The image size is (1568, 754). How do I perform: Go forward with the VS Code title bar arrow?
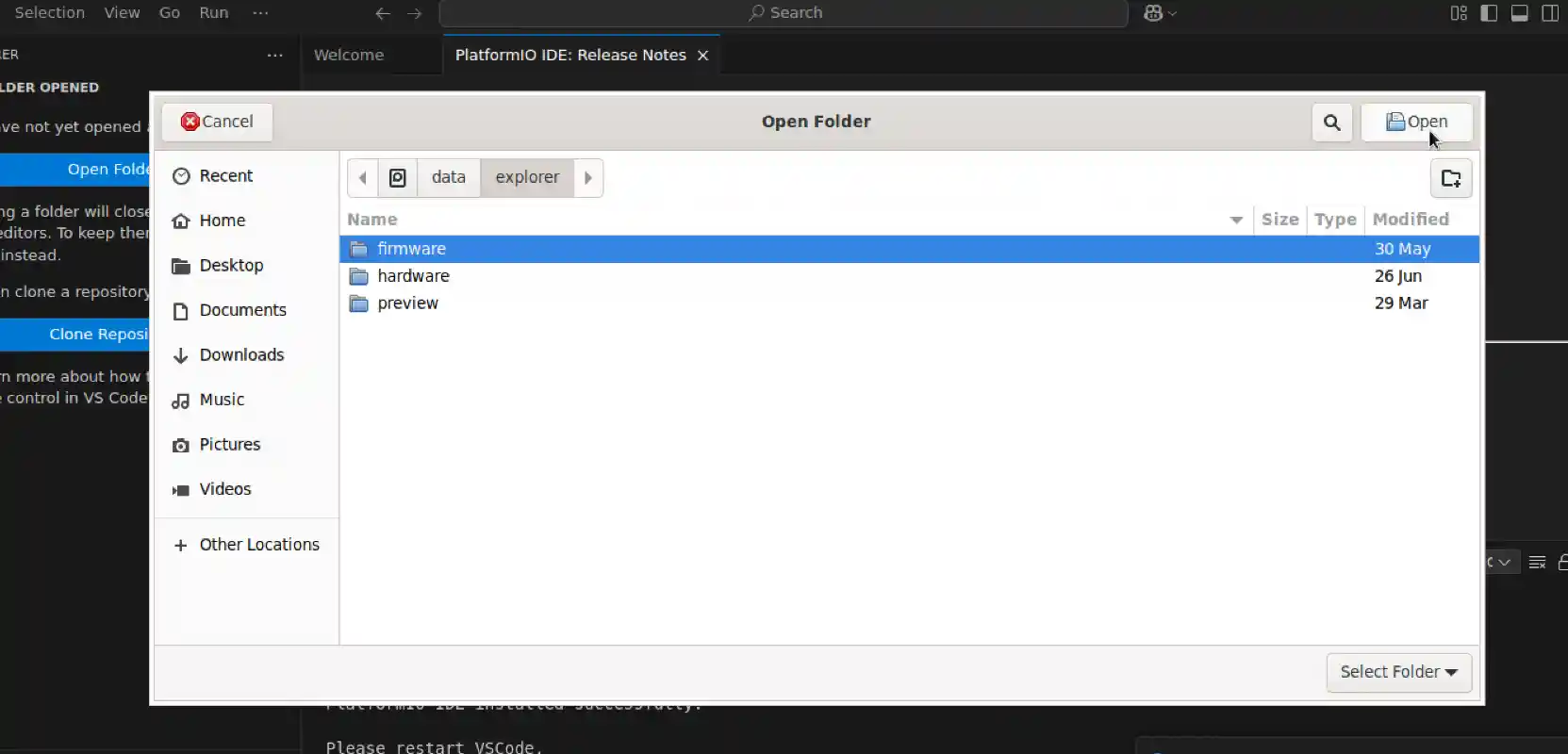coord(415,13)
